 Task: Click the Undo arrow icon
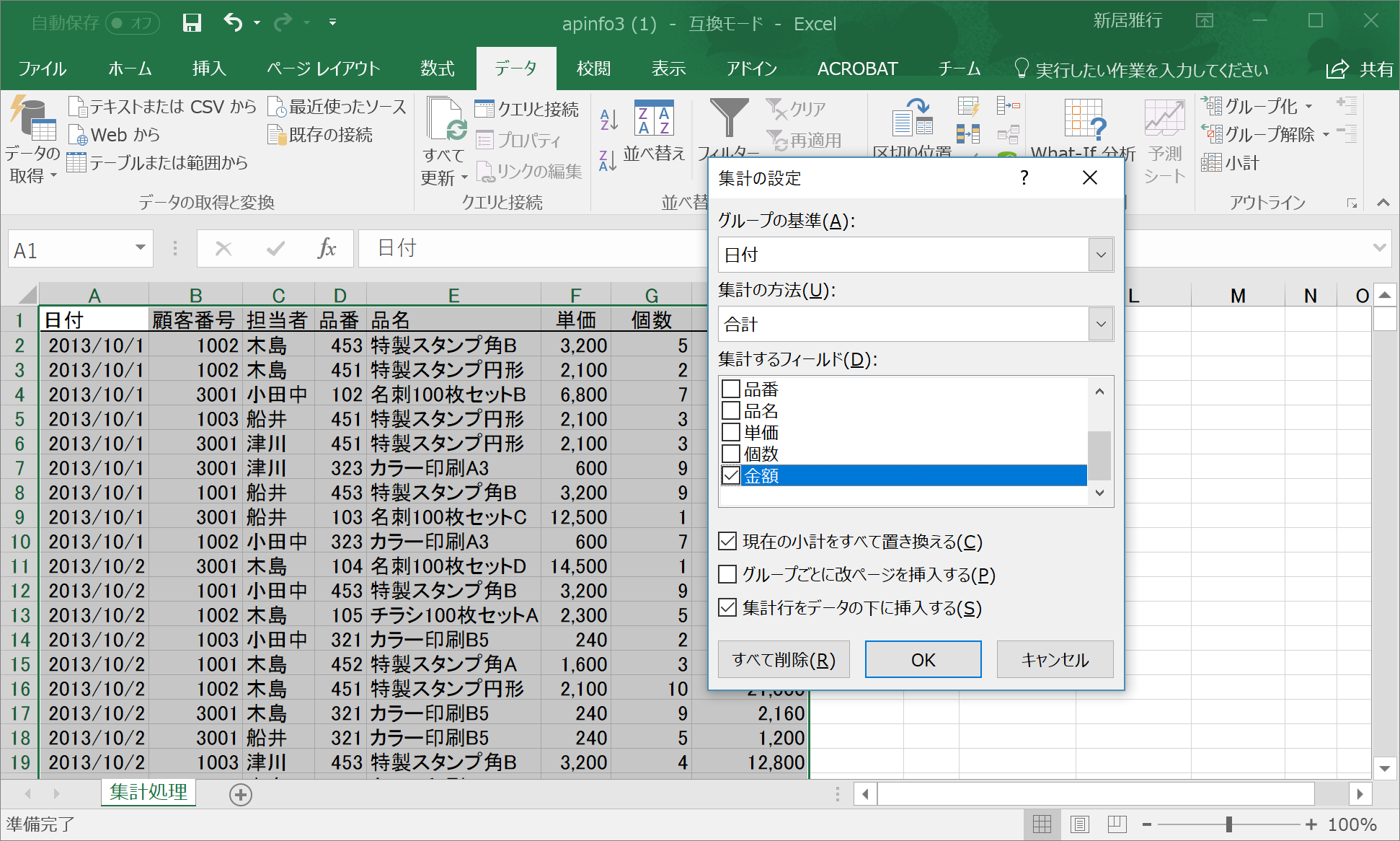(233, 22)
